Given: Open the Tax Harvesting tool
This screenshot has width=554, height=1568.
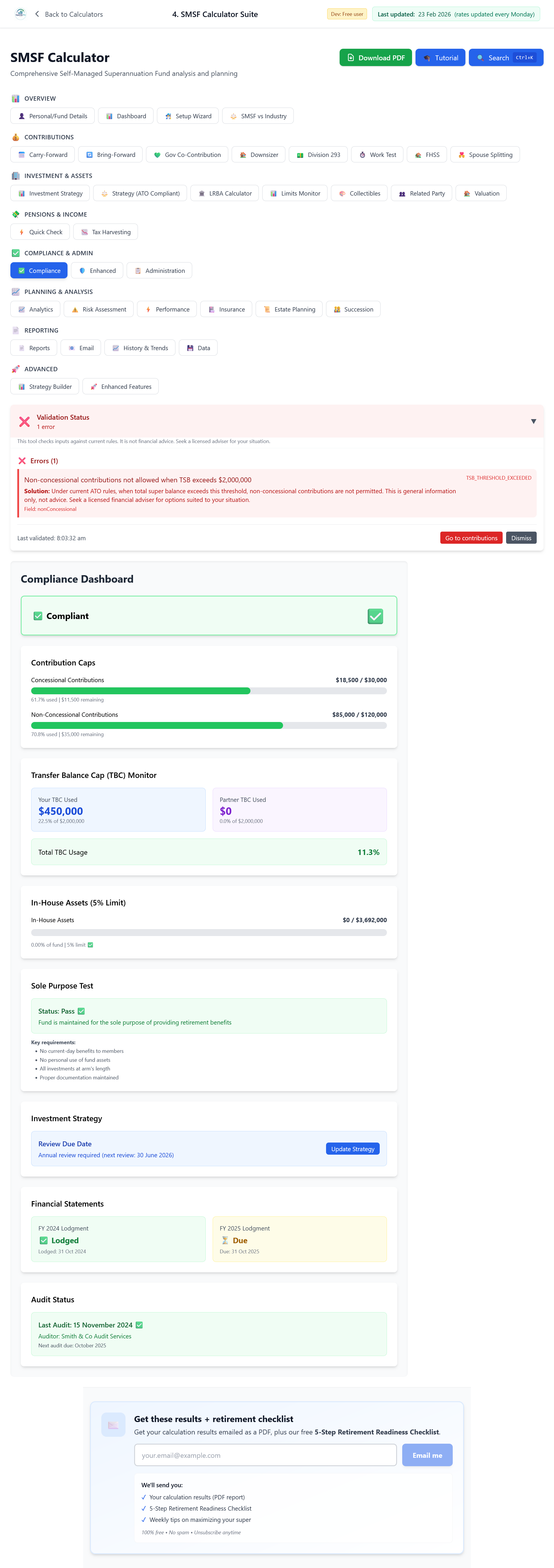Looking at the screenshot, I should click(x=105, y=232).
